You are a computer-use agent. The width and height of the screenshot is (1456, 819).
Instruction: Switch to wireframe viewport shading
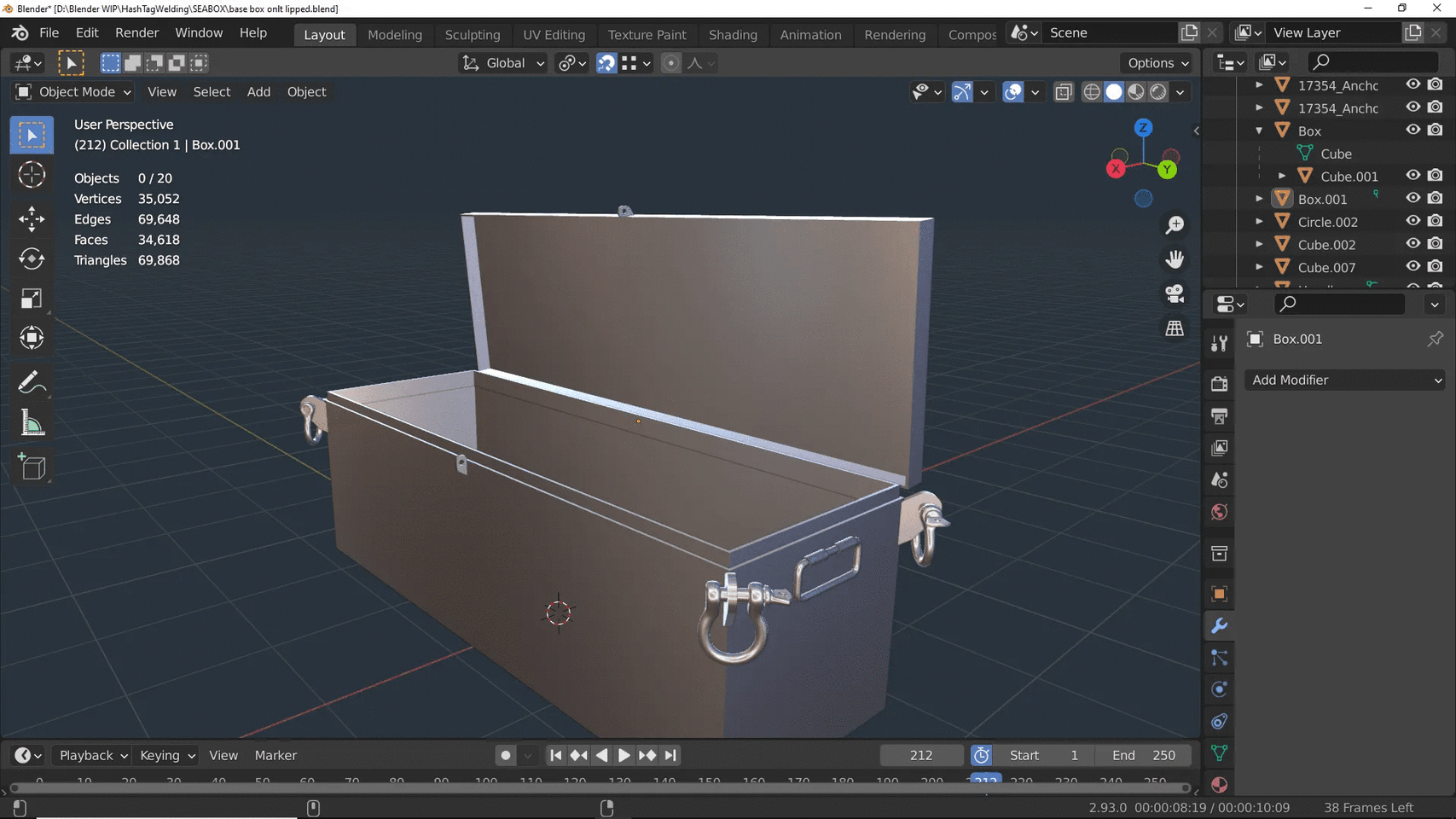point(1092,92)
